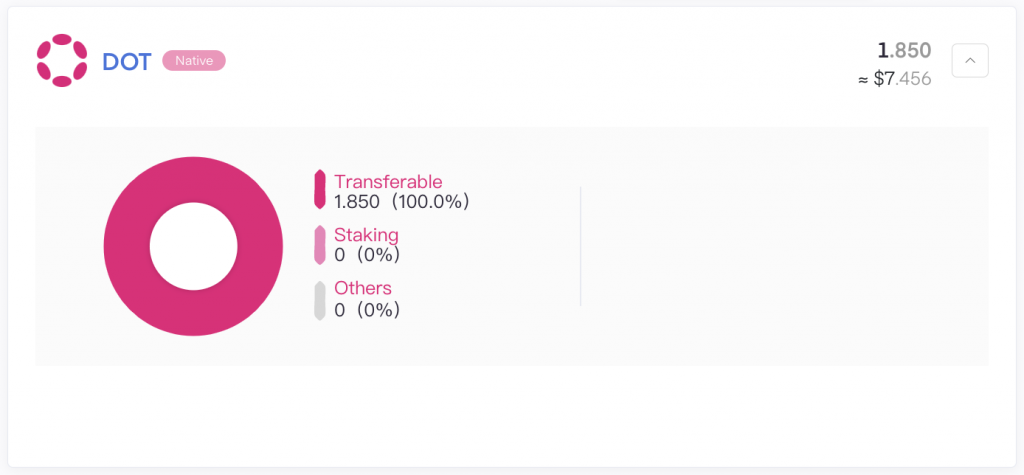The width and height of the screenshot is (1024, 475).
Task: Click the Polkadot DOT logo icon
Action: 62,61
